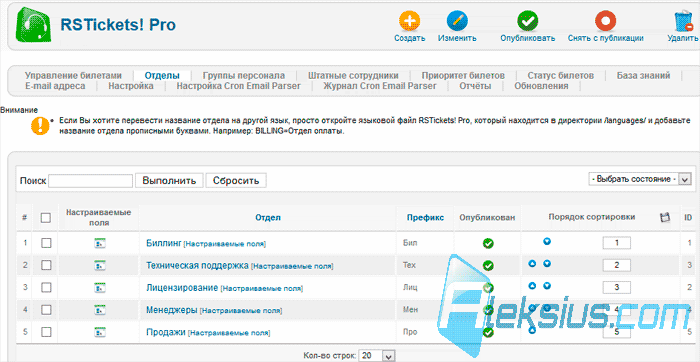The width and height of the screenshot is (700, 362).
Task: Click the Создать (Create) toolbar icon
Action: [x=409, y=21]
